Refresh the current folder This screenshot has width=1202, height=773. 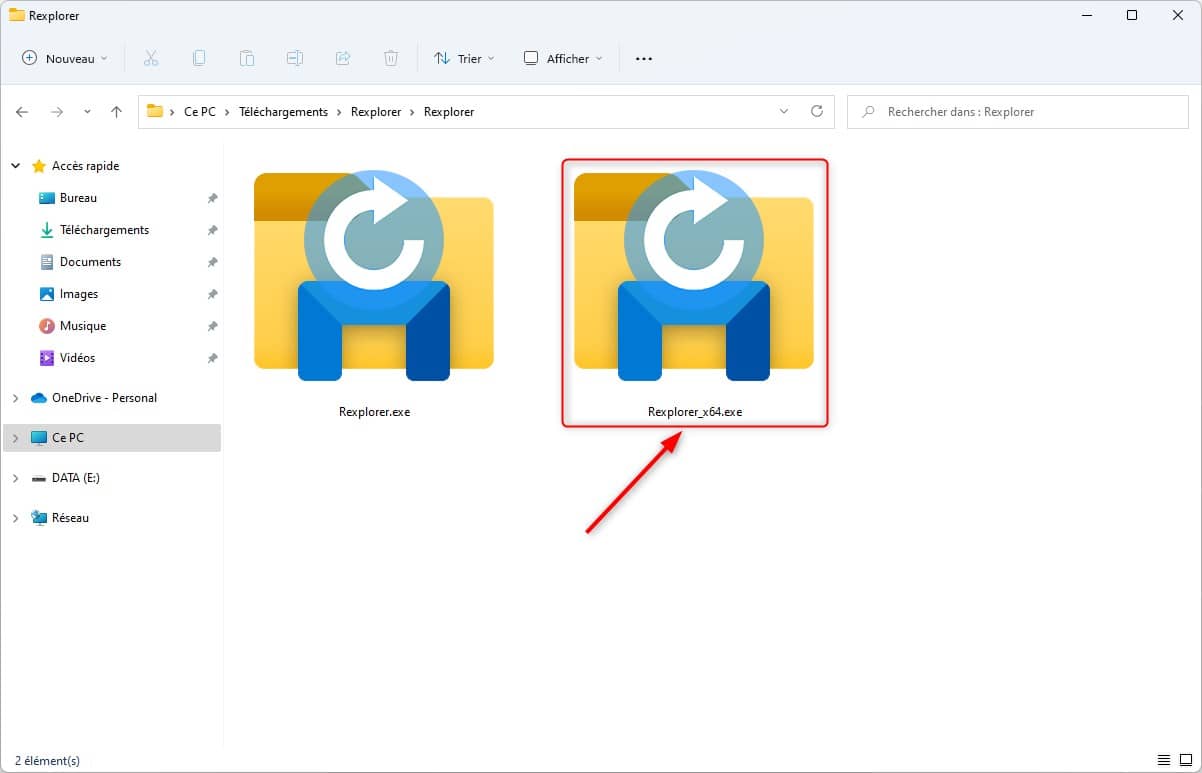(817, 112)
